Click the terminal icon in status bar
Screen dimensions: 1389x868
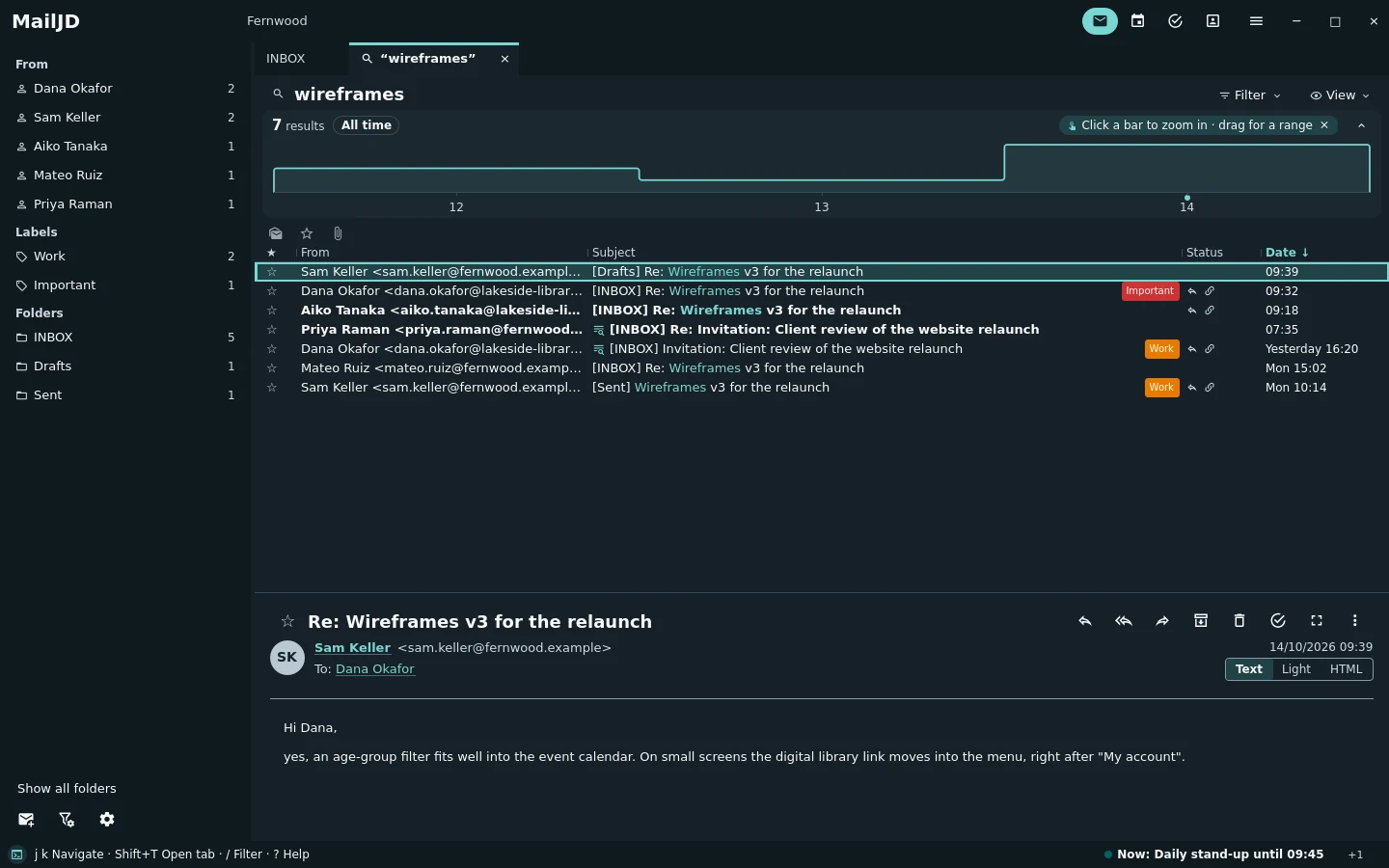pyautogui.click(x=16, y=854)
